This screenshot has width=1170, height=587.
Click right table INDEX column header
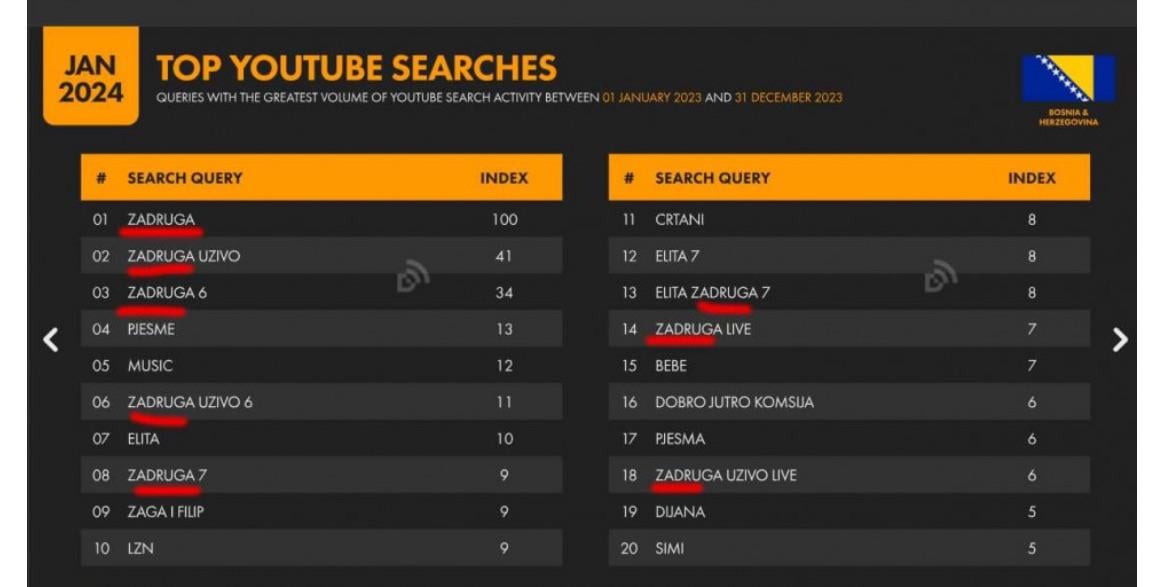pyautogui.click(x=1032, y=178)
